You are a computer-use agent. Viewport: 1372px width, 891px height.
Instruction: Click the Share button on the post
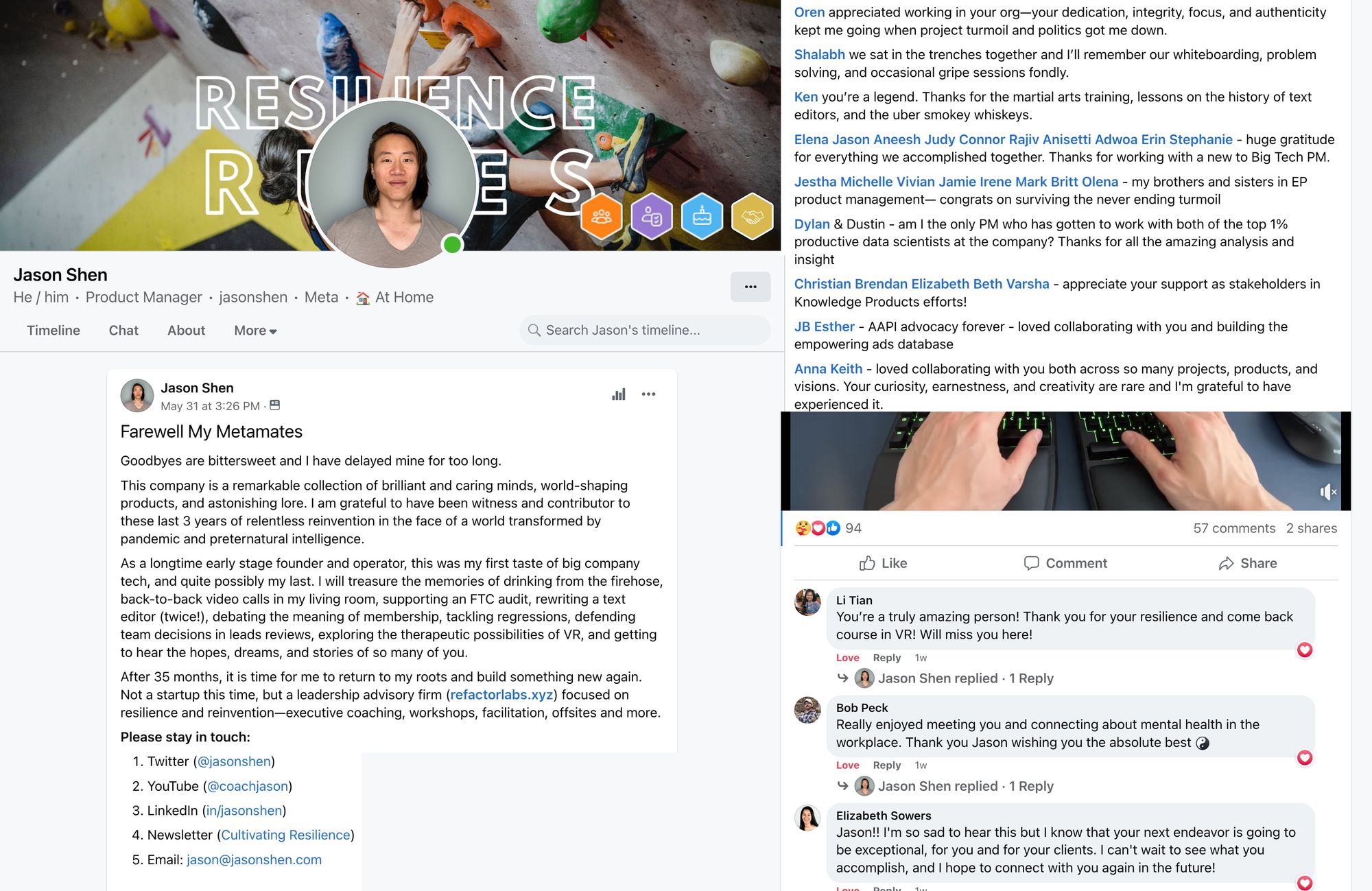tap(1248, 563)
